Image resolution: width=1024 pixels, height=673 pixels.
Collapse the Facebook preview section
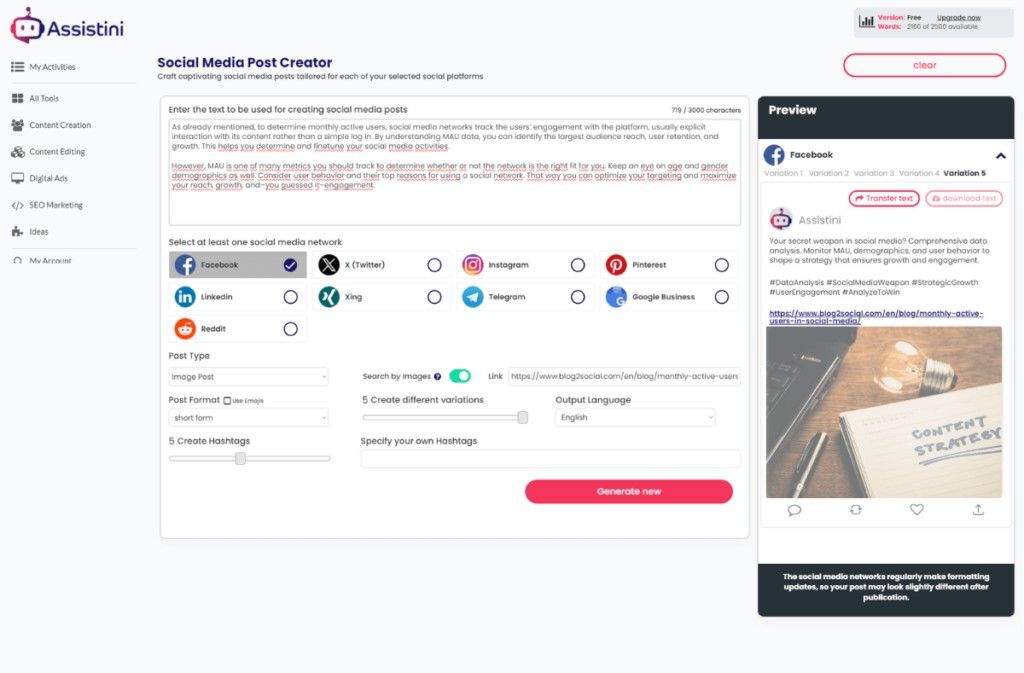(x=1000, y=156)
